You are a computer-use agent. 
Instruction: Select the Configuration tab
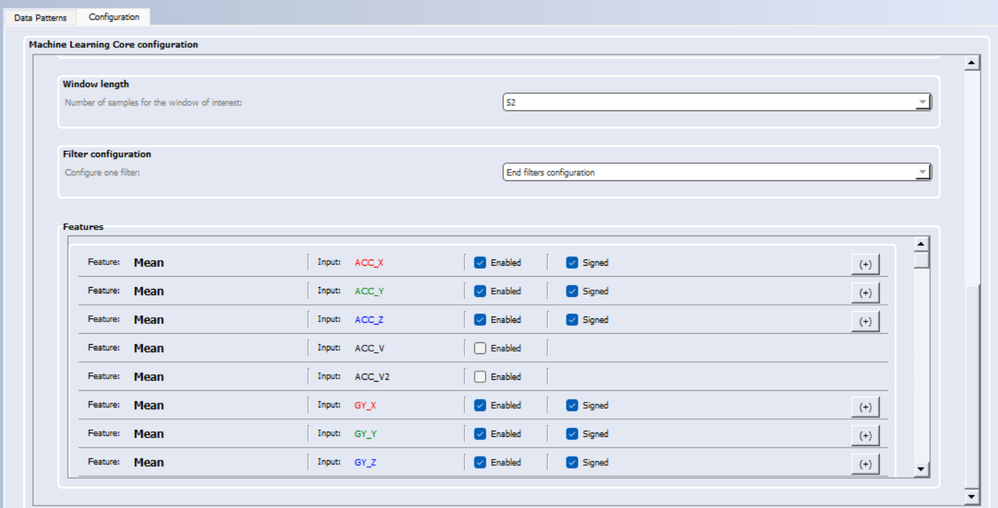(x=113, y=17)
